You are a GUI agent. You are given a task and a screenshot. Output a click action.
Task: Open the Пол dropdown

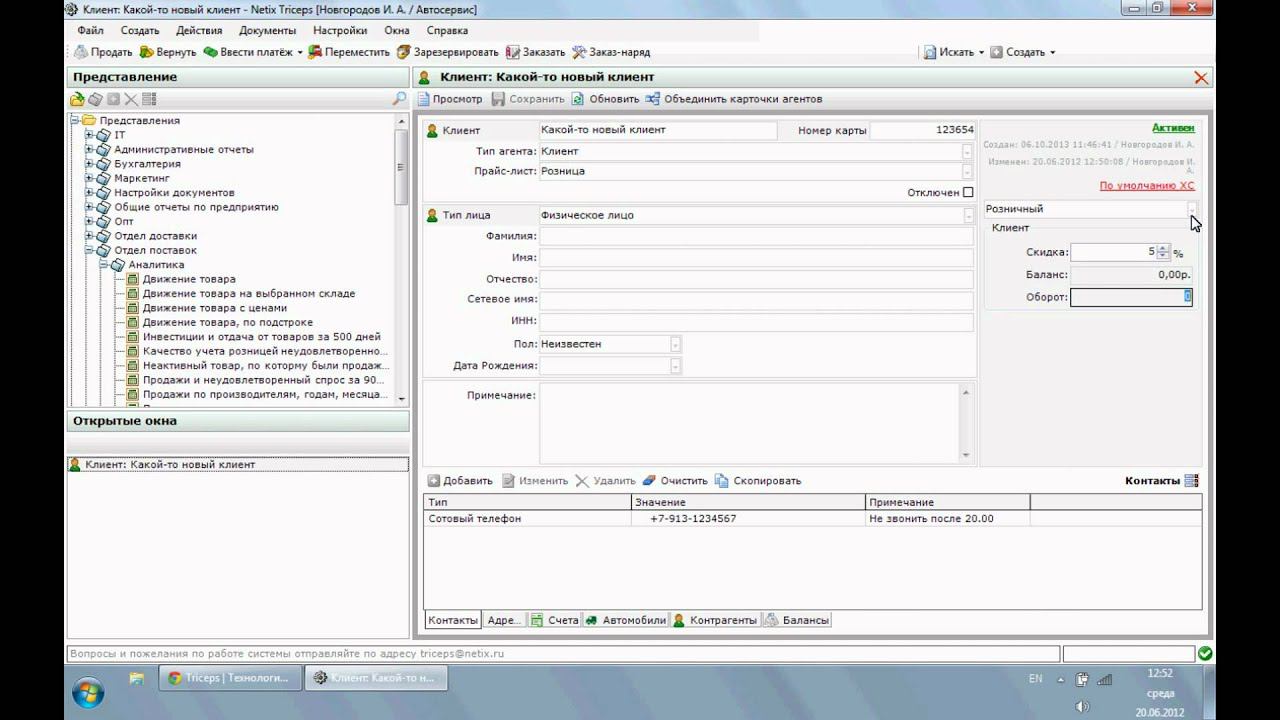coord(675,344)
